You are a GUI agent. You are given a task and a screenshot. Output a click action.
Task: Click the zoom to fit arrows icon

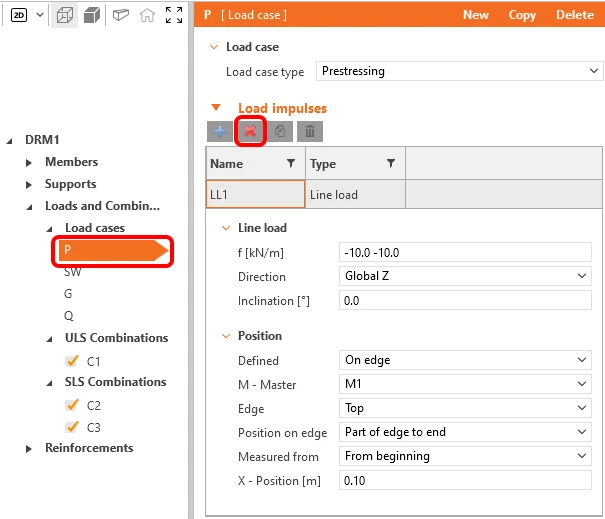click(x=174, y=15)
